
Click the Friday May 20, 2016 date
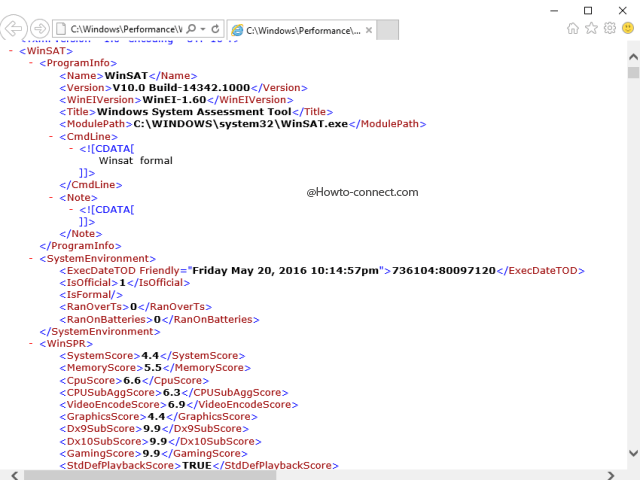click(x=285, y=271)
